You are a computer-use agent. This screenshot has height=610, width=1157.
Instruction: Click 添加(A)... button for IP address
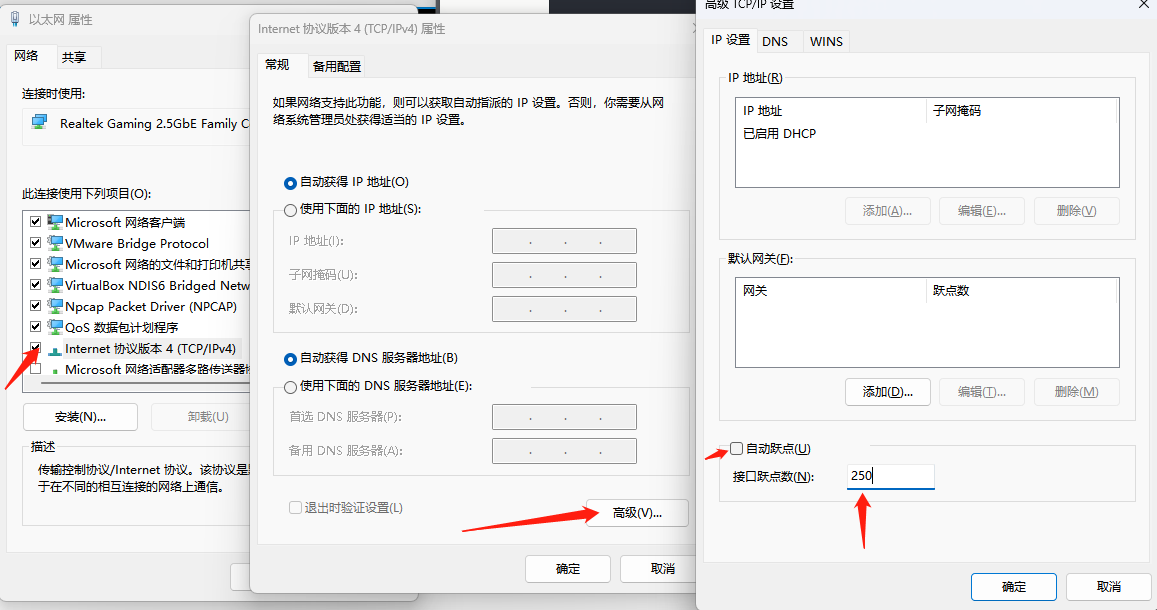[888, 211]
